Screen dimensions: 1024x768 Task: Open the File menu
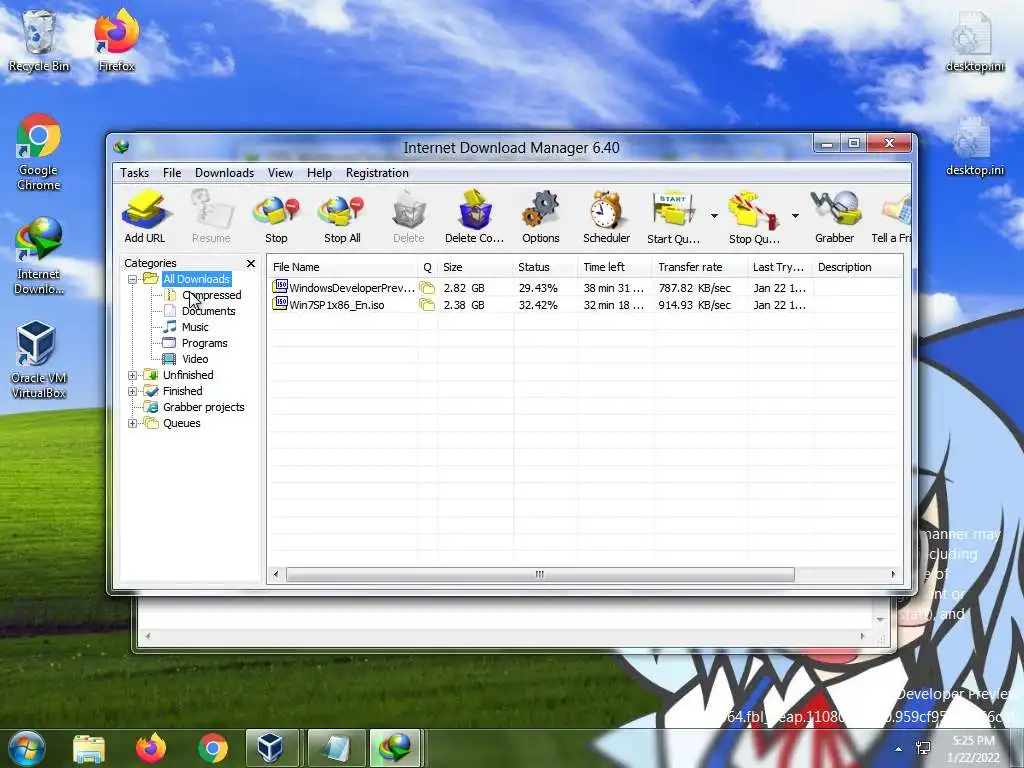[x=172, y=173]
